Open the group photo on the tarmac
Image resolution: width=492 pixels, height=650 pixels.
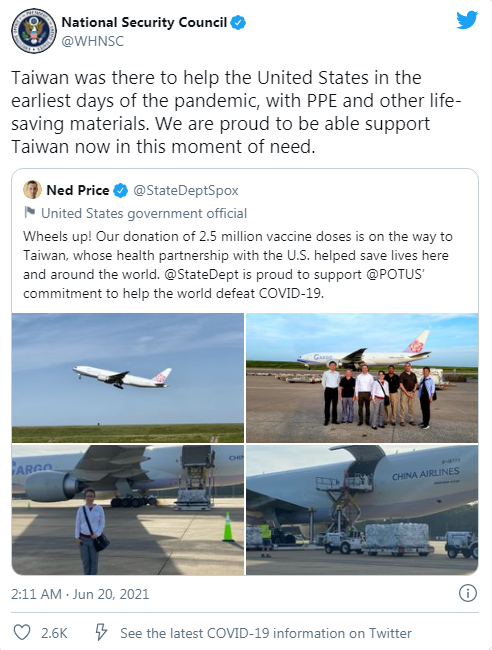(362, 378)
